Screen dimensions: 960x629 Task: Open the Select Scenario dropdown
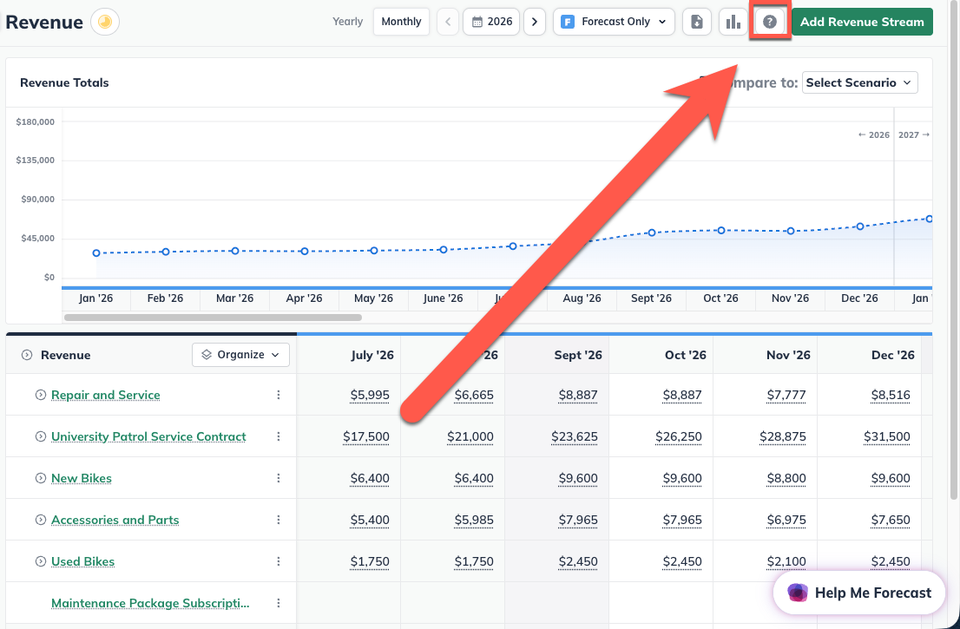coord(860,83)
